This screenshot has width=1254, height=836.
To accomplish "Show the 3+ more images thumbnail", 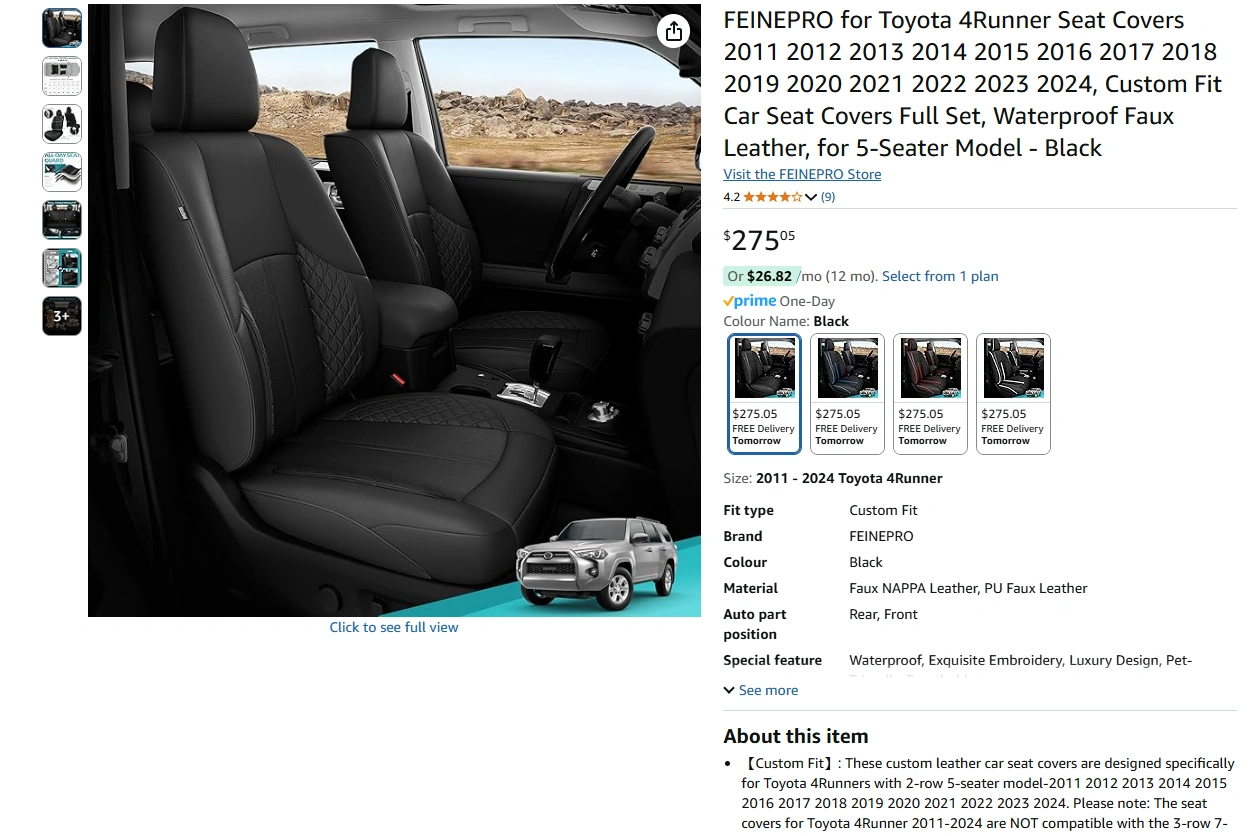I will point(62,316).
